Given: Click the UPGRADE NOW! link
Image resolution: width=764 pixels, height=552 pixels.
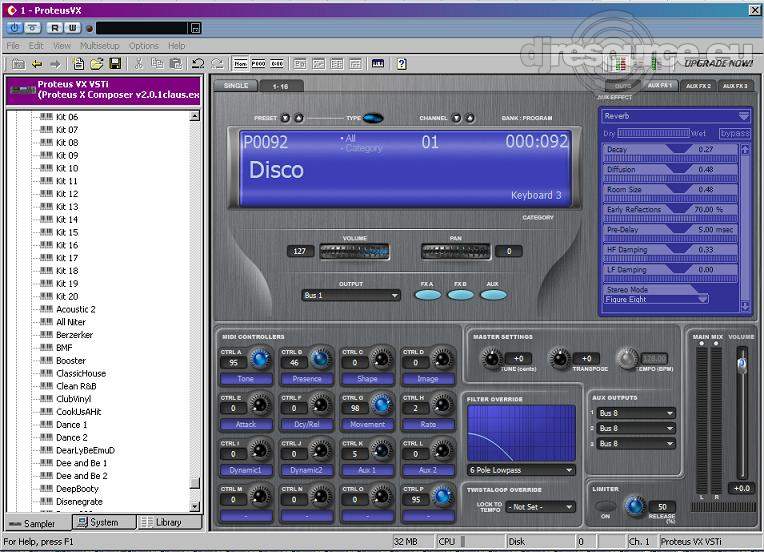Looking at the screenshot, I should 719,63.
